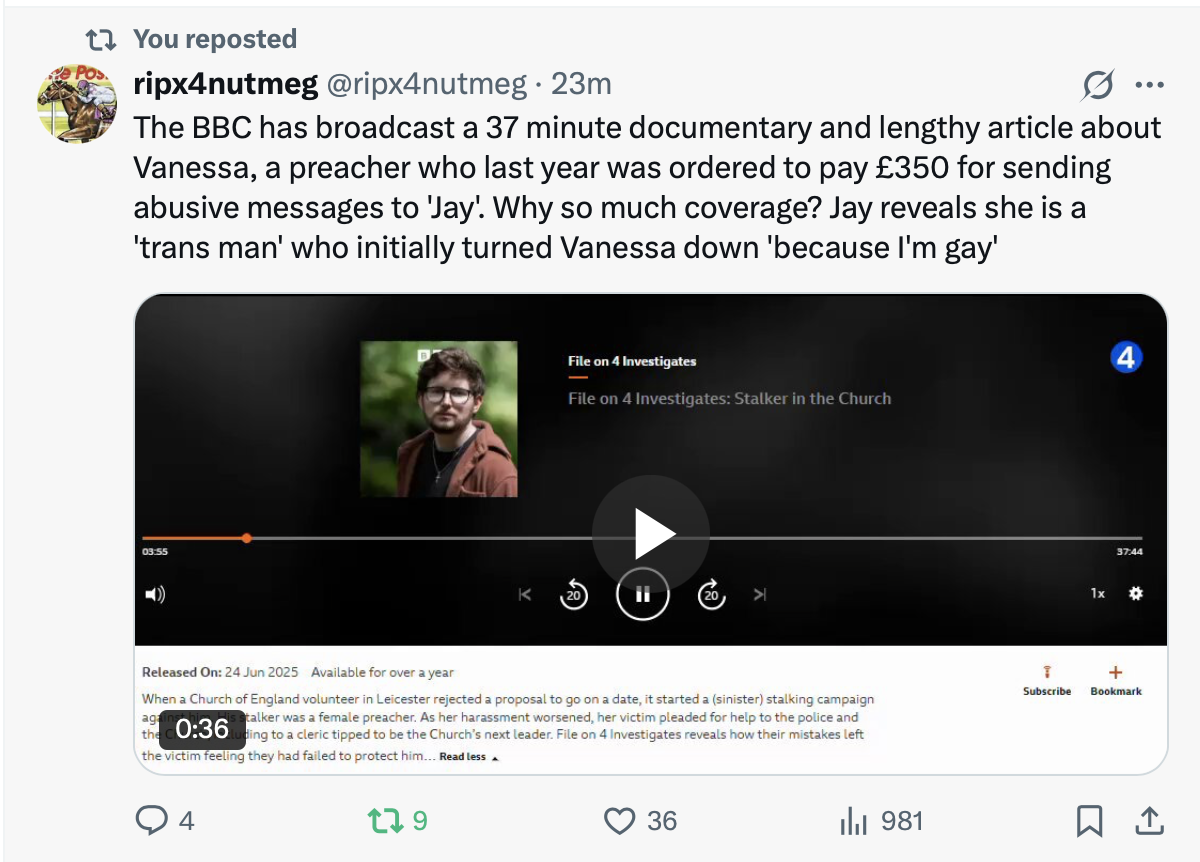The image size is (1200, 862).
Task: Open the reply comments icon
Action: tap(151, 821)
